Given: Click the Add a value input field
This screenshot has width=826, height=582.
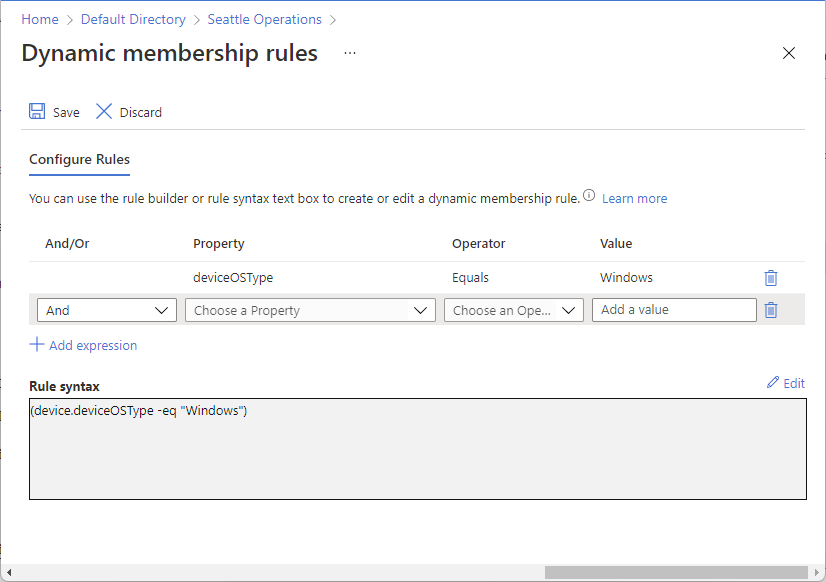Looking at the screenshot, I should [674, 310].
